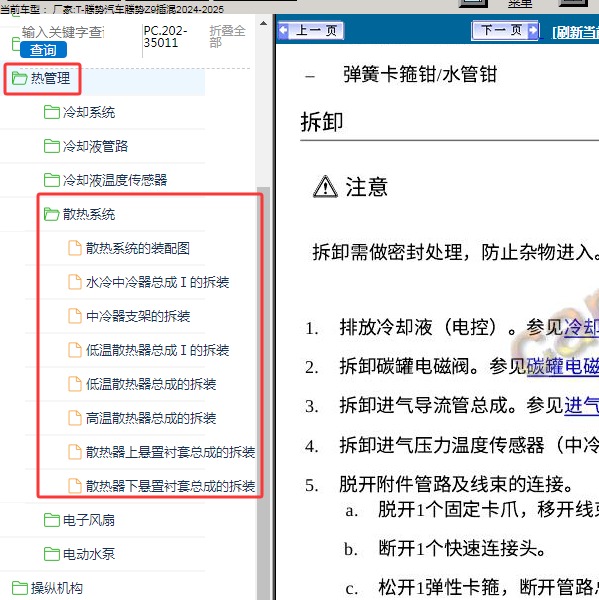
Task: Click document icon for 散热器上悬置衬套总成的拆装
Action: coord(75,452)
